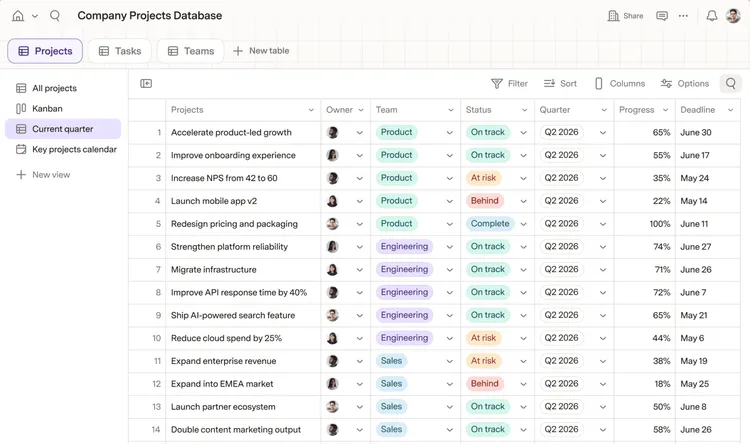This screenshot has height=444, width=750.
Task: Click owner avatar of Redesign pricing and packaging
Action: pos(332,223)
